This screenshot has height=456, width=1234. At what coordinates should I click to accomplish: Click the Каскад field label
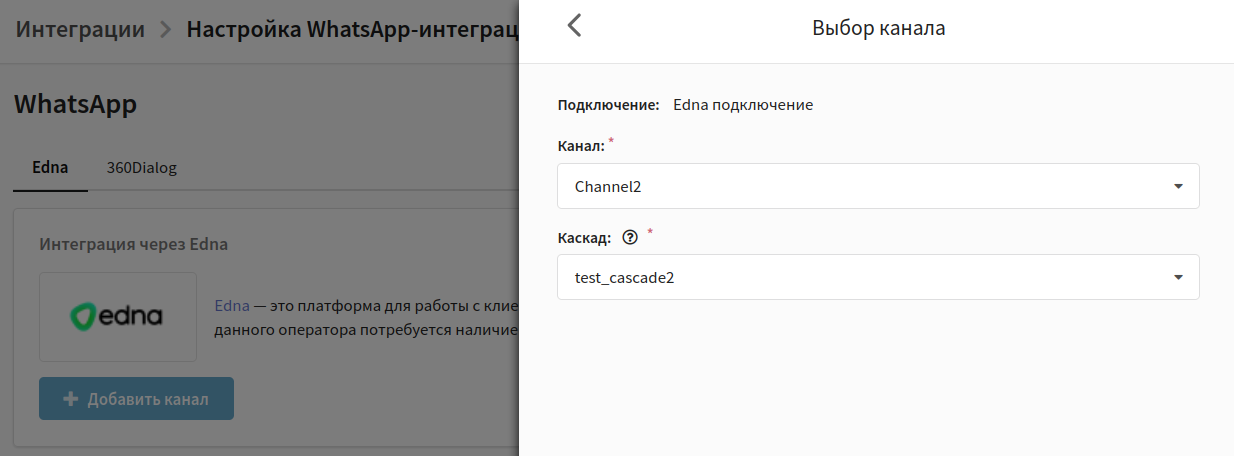click(x=584, y=238)
